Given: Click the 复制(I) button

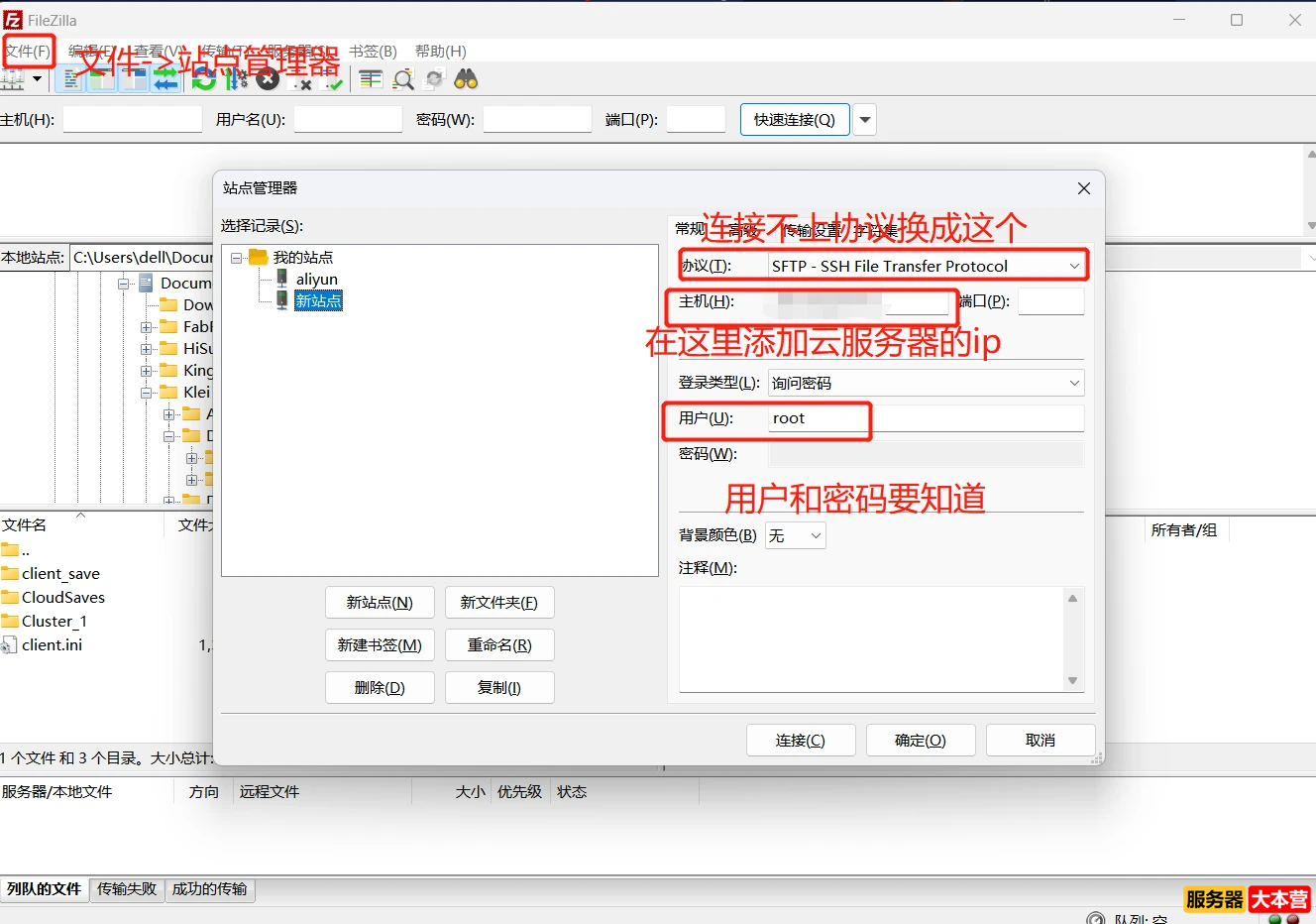Looking at the screenshot, I should coord(499,688).
